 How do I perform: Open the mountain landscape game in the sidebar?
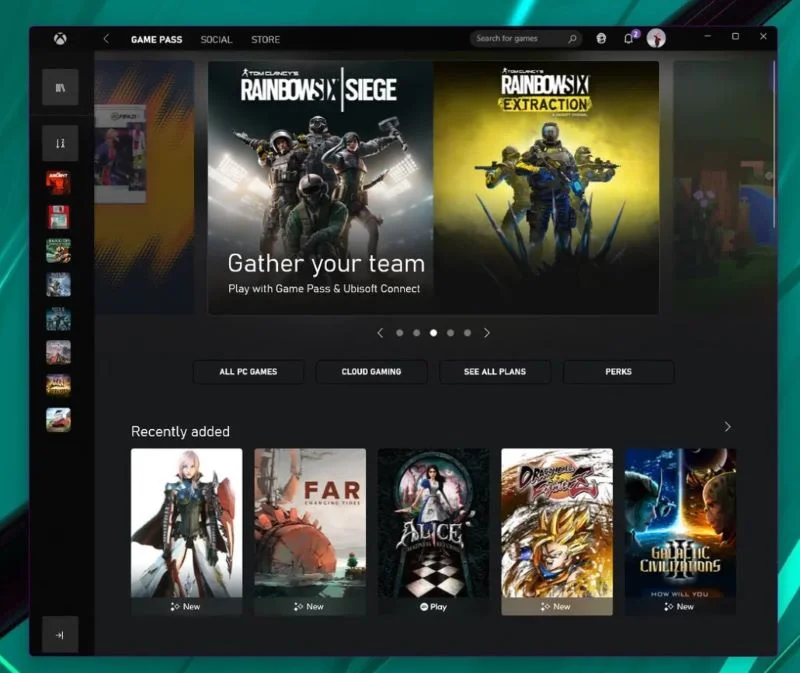pos(58,352)
